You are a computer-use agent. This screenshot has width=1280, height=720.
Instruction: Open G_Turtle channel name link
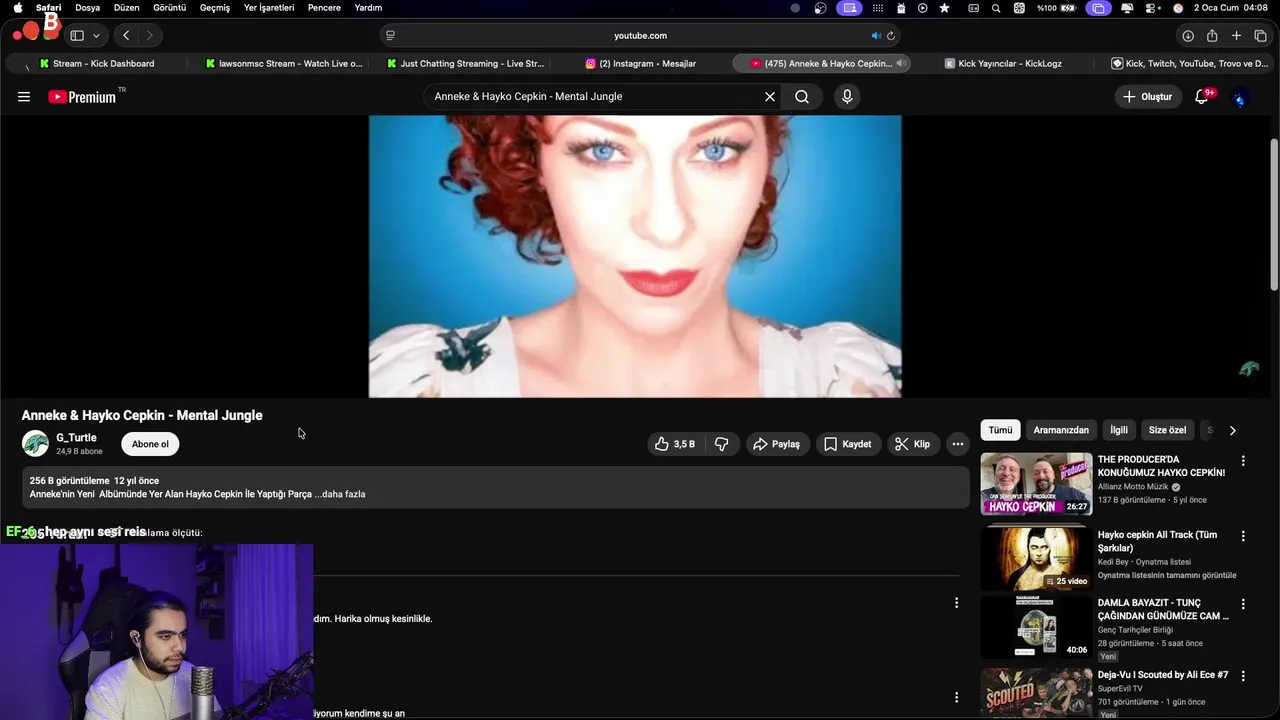[76, 437]
